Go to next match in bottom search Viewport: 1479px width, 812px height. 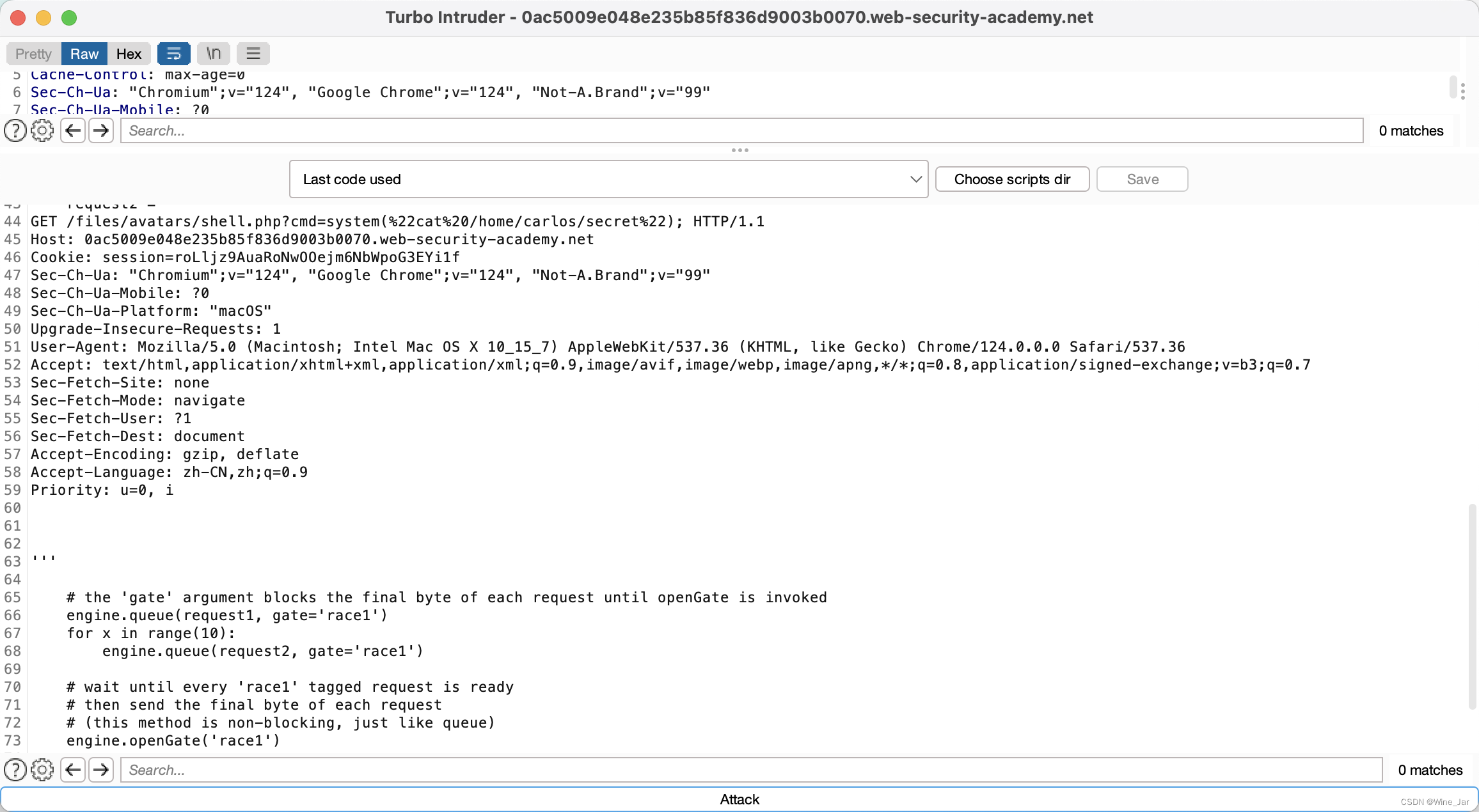pos(101,770)
